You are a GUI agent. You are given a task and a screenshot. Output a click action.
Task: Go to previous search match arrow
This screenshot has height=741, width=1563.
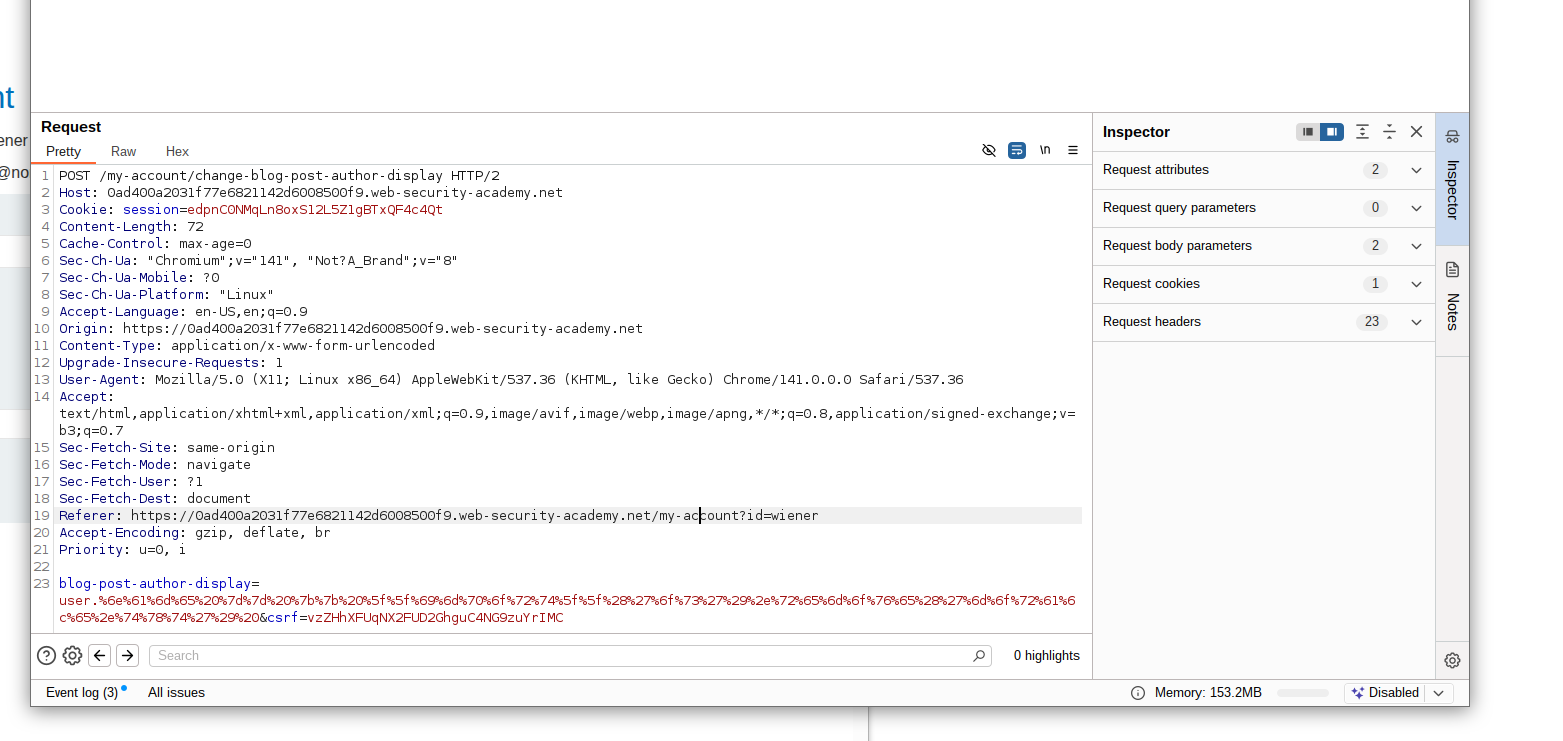99,656
